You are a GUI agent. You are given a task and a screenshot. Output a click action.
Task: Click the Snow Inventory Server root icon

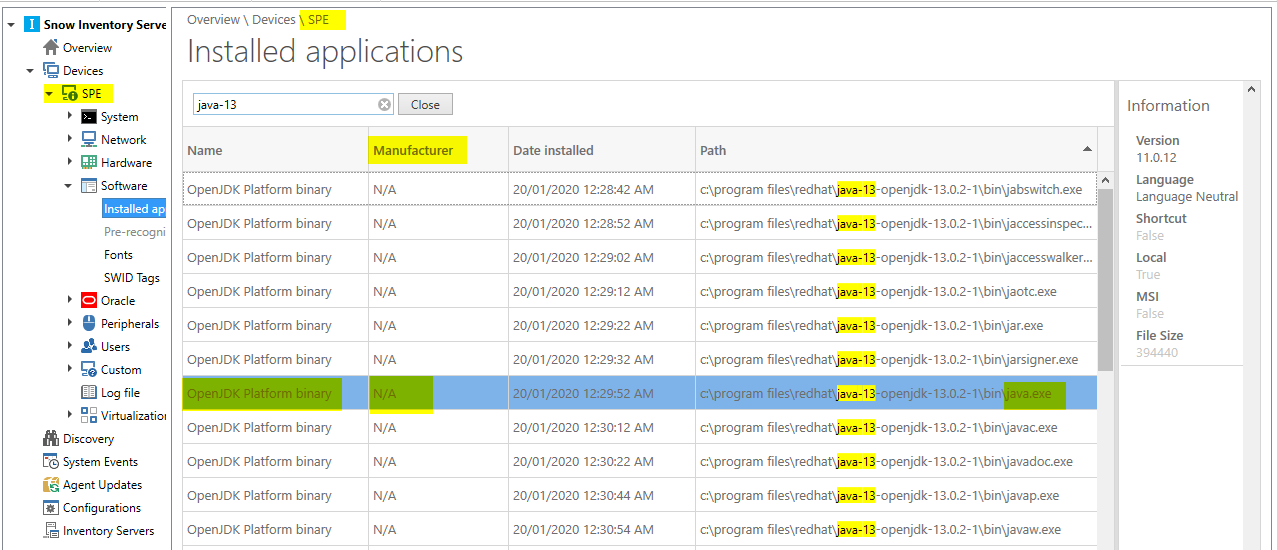click(x=32, y=24)
